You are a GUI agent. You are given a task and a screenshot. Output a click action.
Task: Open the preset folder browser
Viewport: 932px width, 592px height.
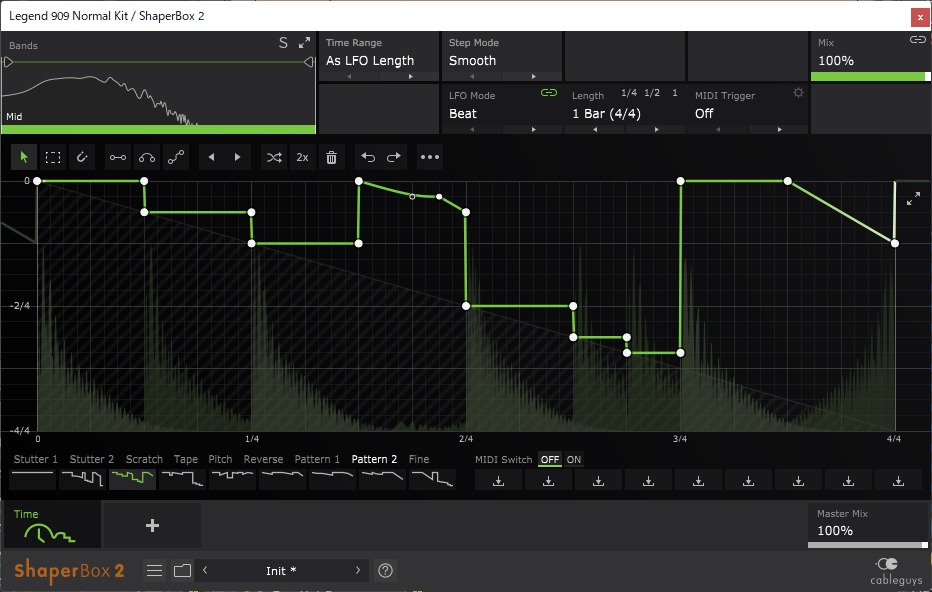tap(182, 571)
